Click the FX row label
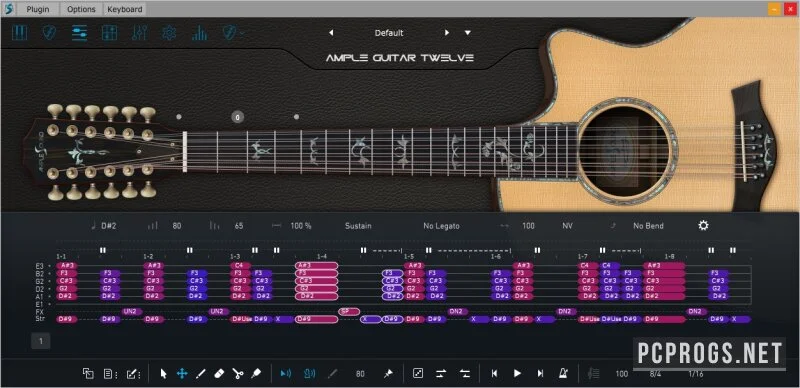Screen dimensions: 800x388 click(x=39, y=311)
